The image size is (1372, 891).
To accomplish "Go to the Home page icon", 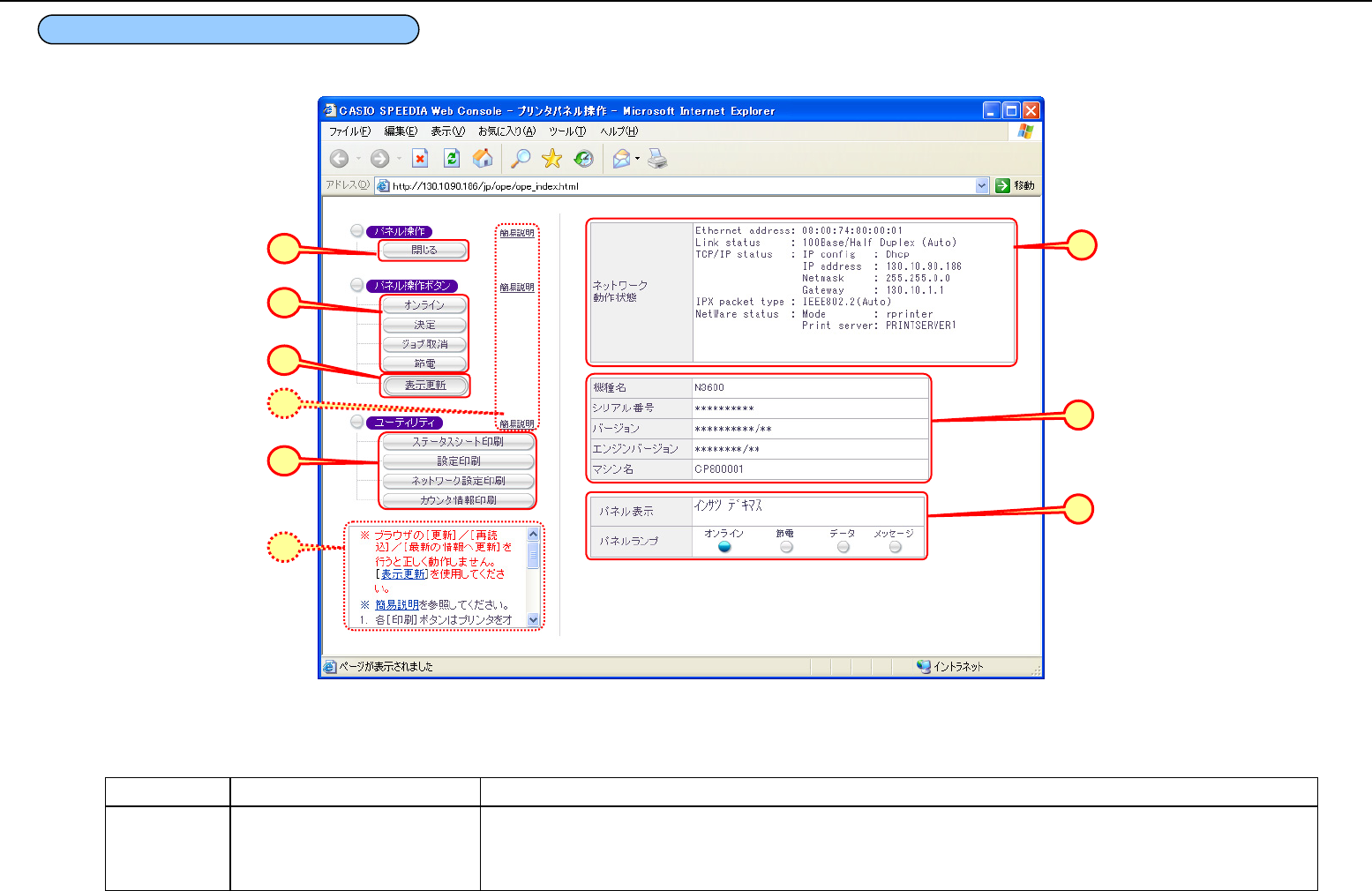I will click(483, 159).
